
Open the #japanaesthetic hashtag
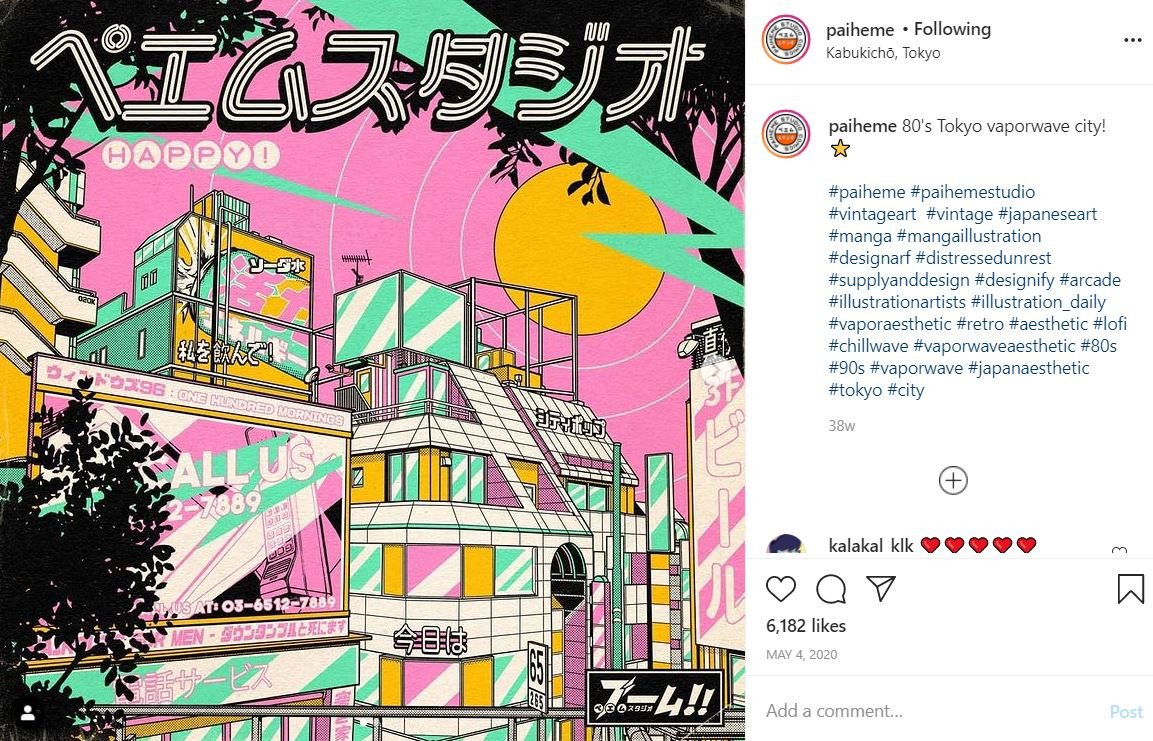click(x=1029, y=368)
